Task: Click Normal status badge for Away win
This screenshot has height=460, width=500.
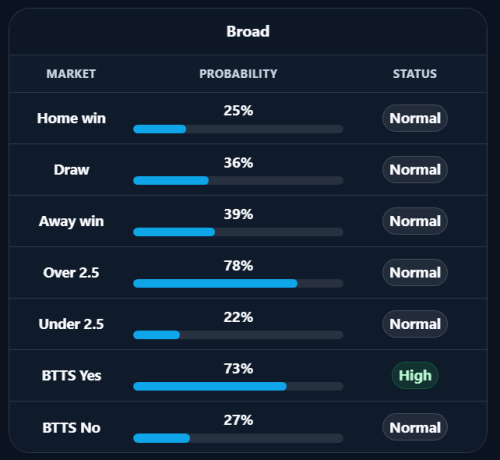Action: pyautogui.click(x=415, y=221)
